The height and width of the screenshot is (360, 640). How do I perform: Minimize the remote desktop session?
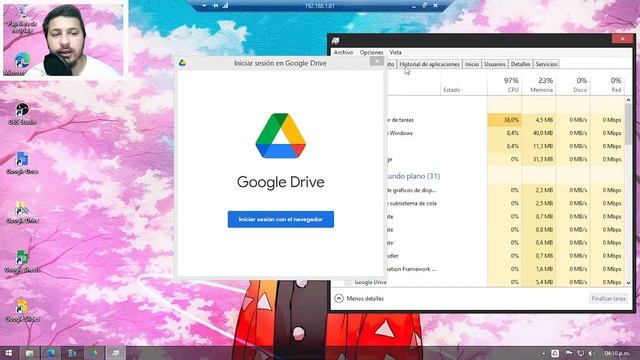(x=414, y=6)
